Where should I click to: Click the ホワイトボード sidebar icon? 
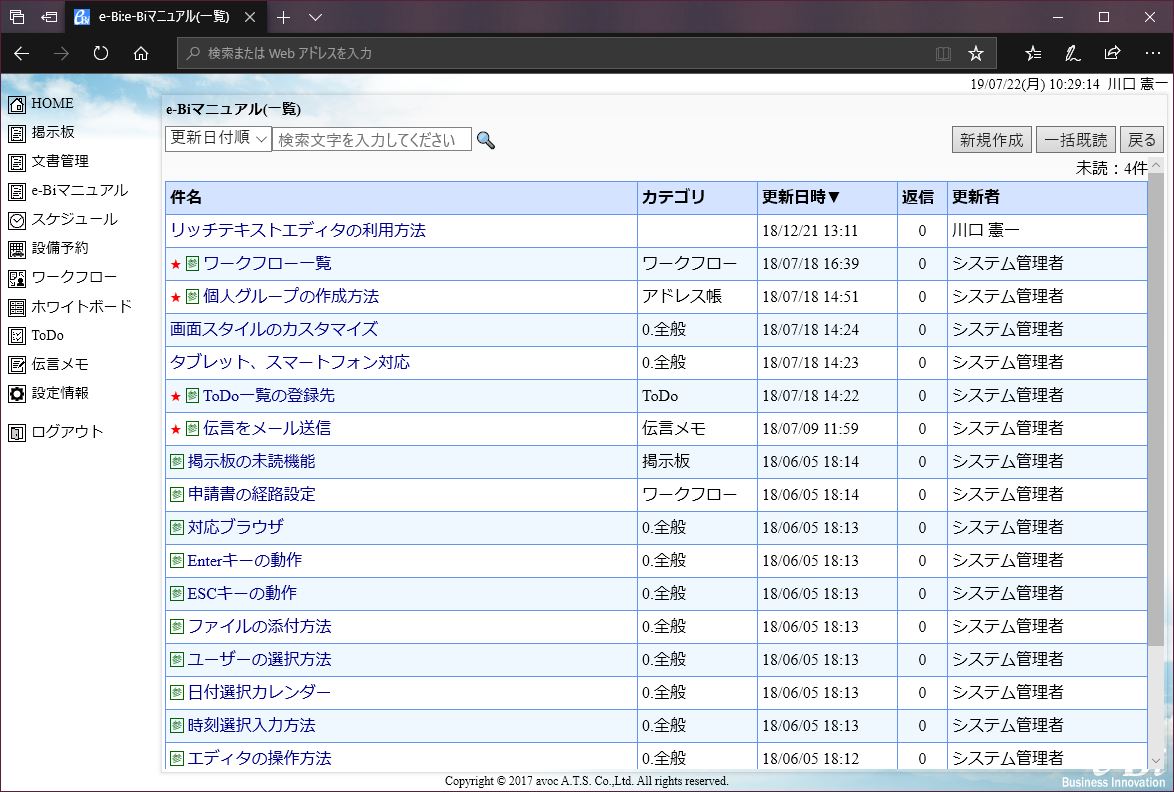pos(17,307)
